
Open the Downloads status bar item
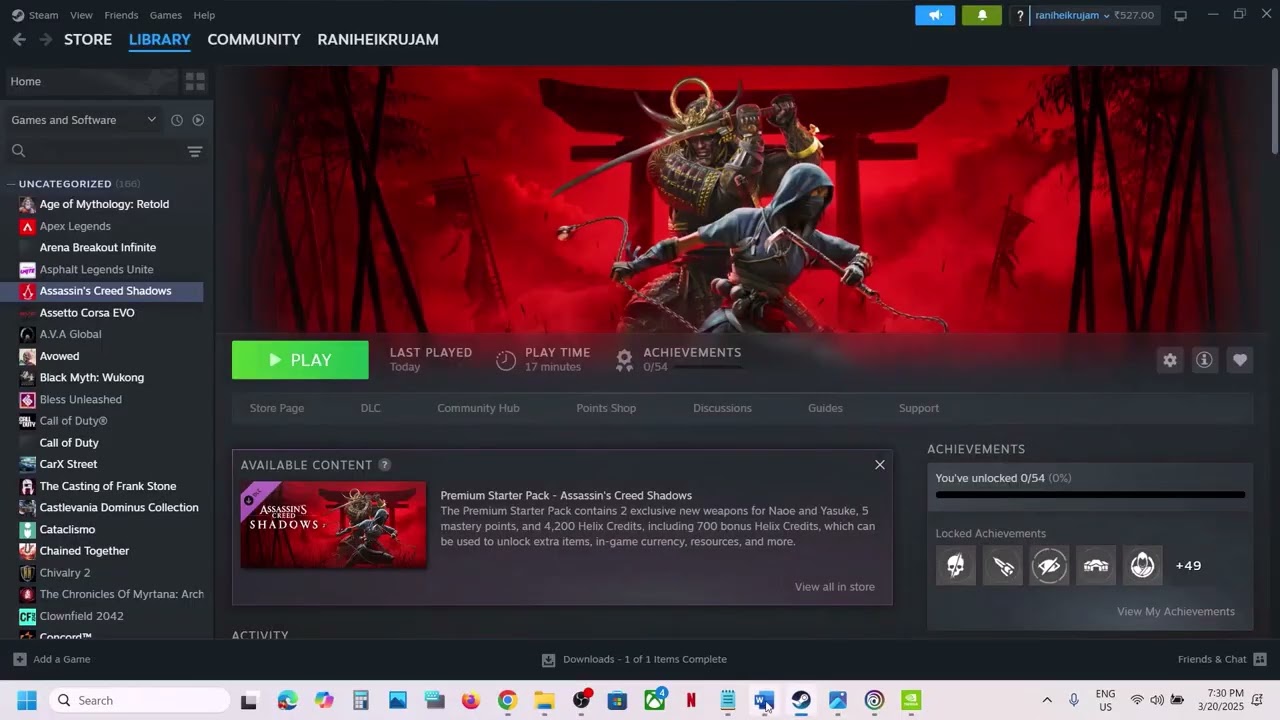634,659
